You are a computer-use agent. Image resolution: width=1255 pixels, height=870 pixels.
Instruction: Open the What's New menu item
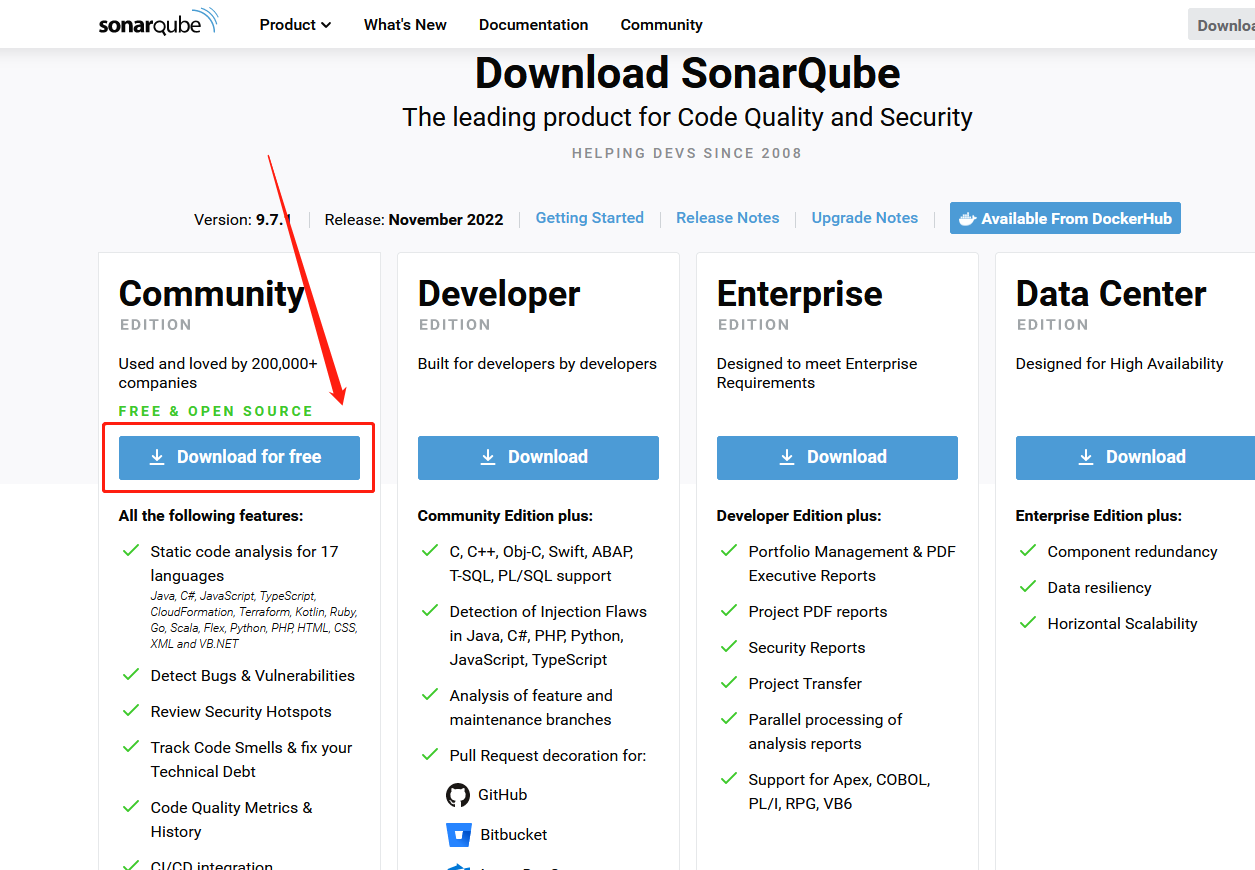[x=405, y=24]
